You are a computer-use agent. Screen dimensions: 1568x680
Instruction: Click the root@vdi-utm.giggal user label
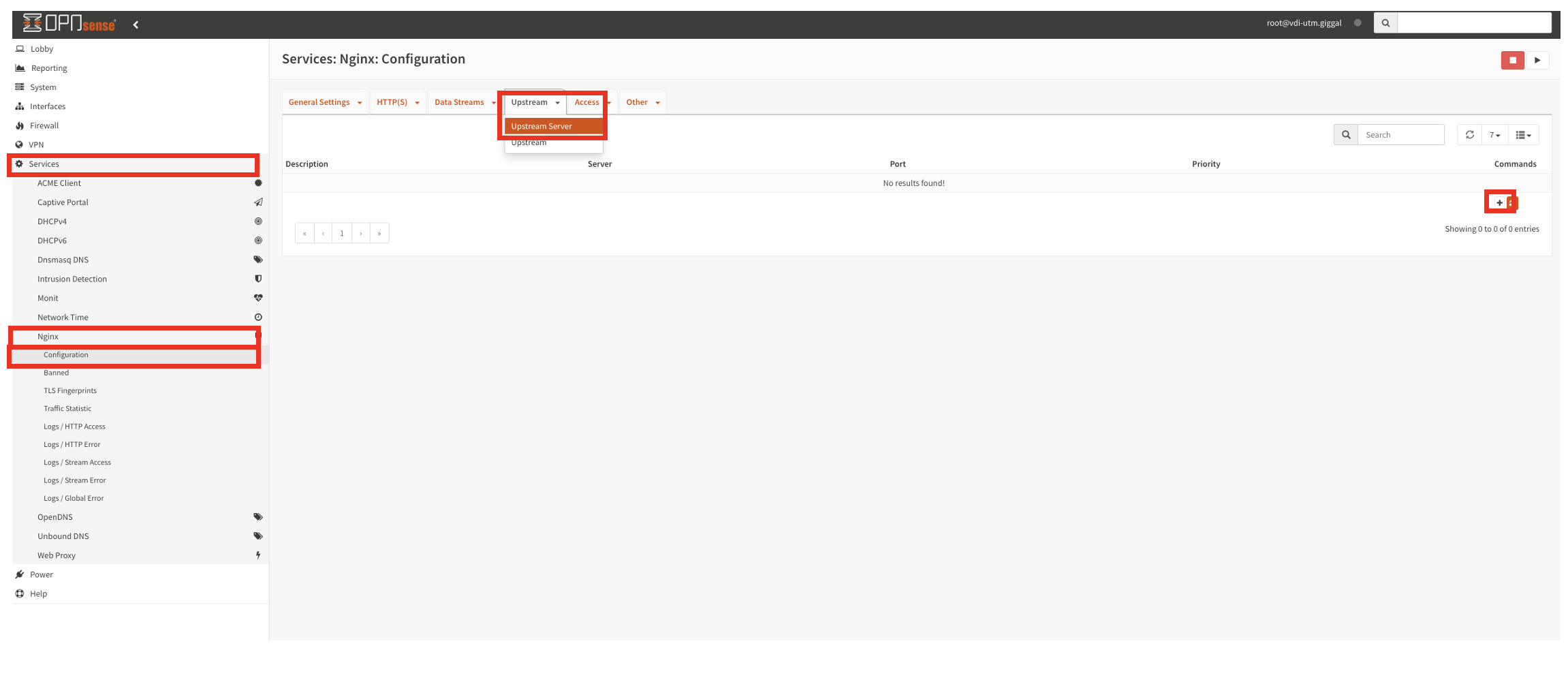(1304, 23)
